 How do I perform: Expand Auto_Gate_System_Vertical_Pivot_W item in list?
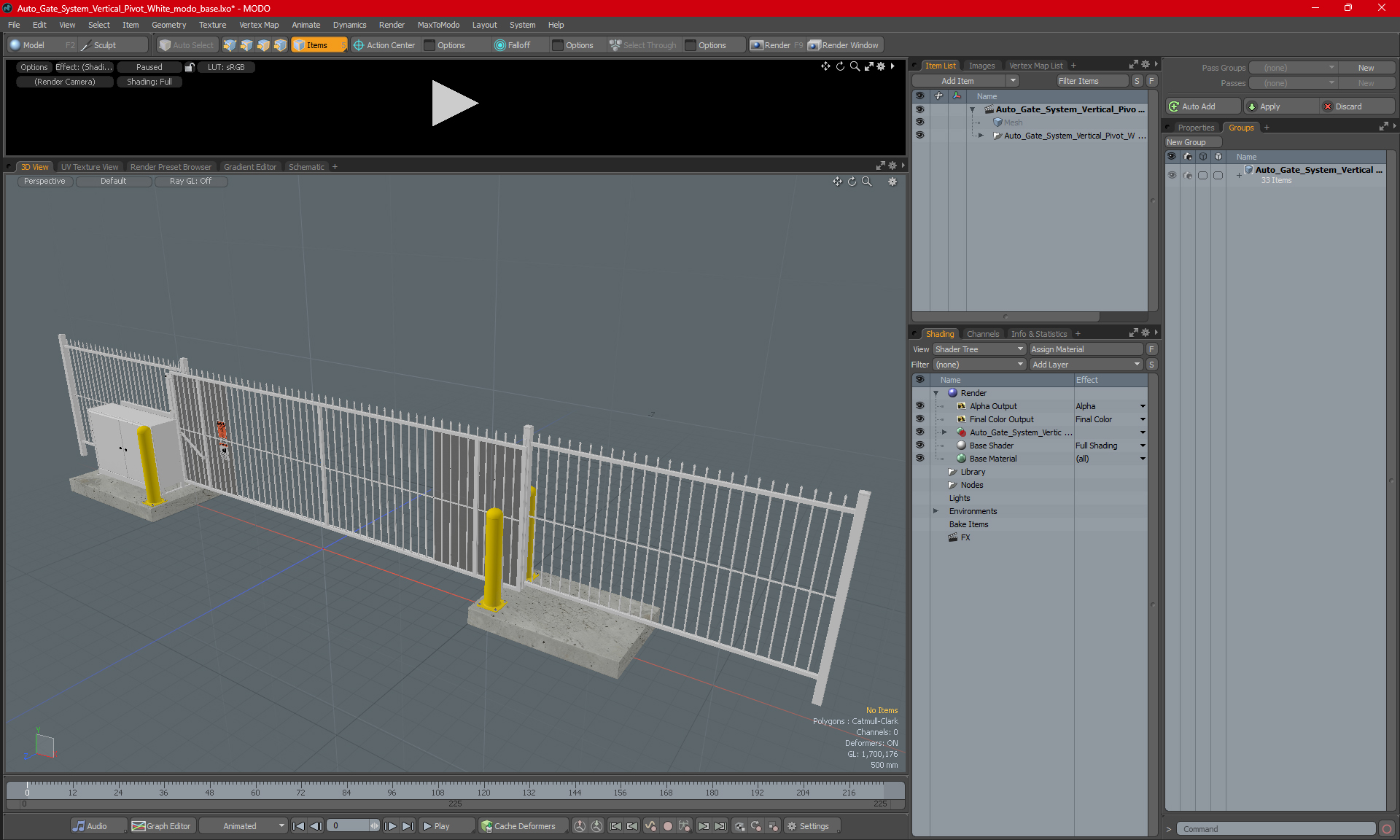(x=981, y=136)
